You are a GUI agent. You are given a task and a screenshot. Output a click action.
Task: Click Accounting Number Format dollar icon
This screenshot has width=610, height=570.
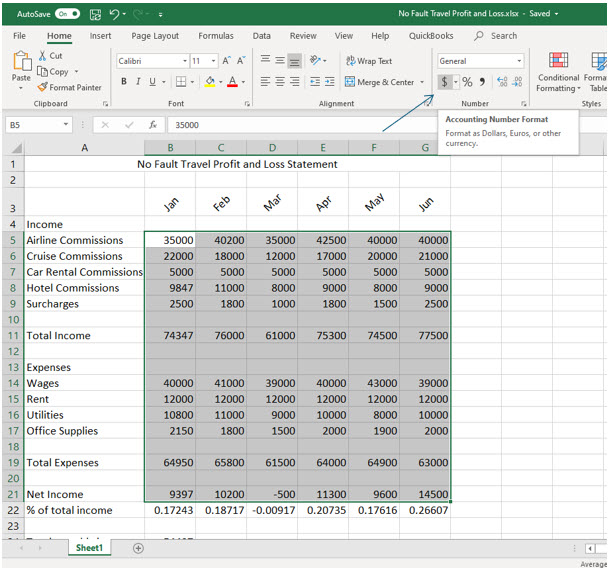(444, 82)
